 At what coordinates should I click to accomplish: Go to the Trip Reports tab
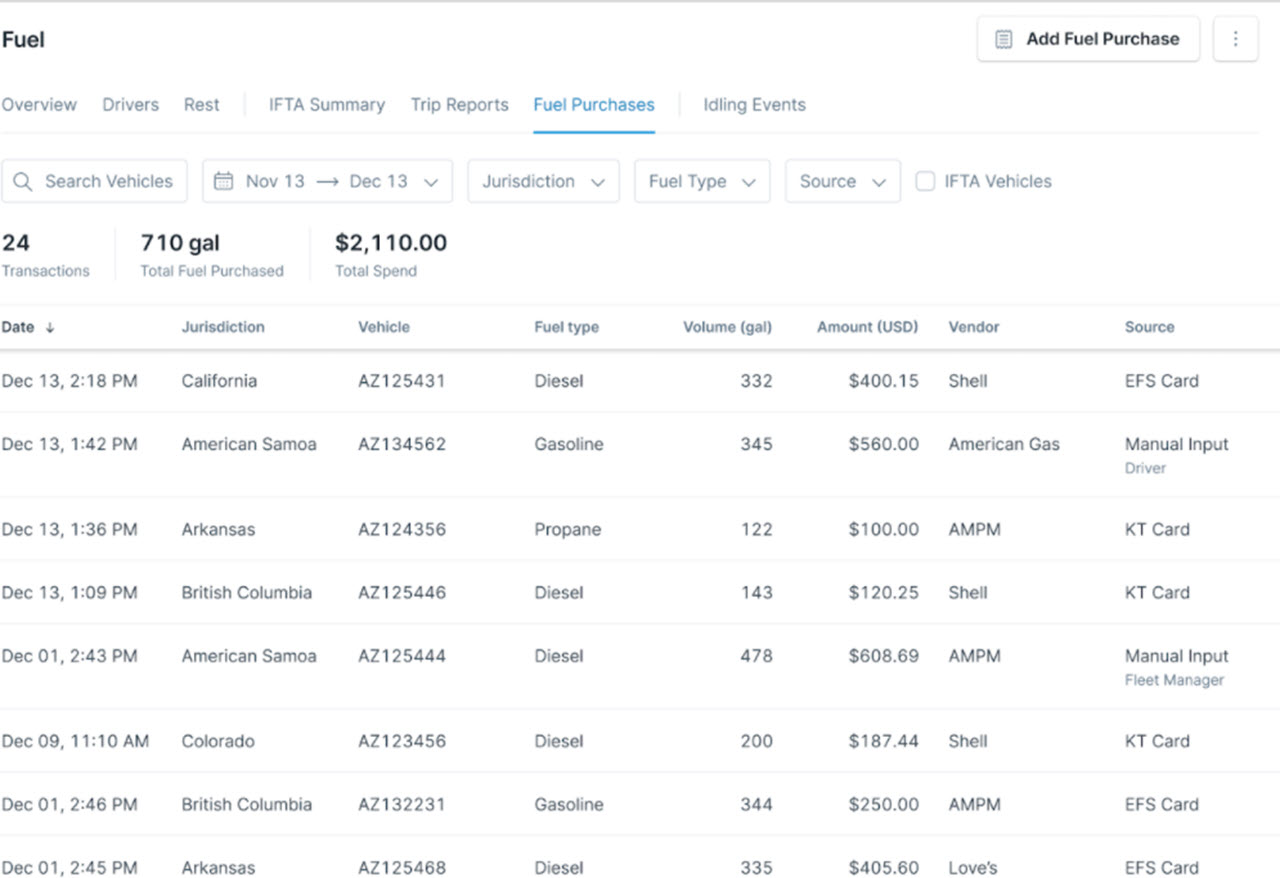[459, 105]
